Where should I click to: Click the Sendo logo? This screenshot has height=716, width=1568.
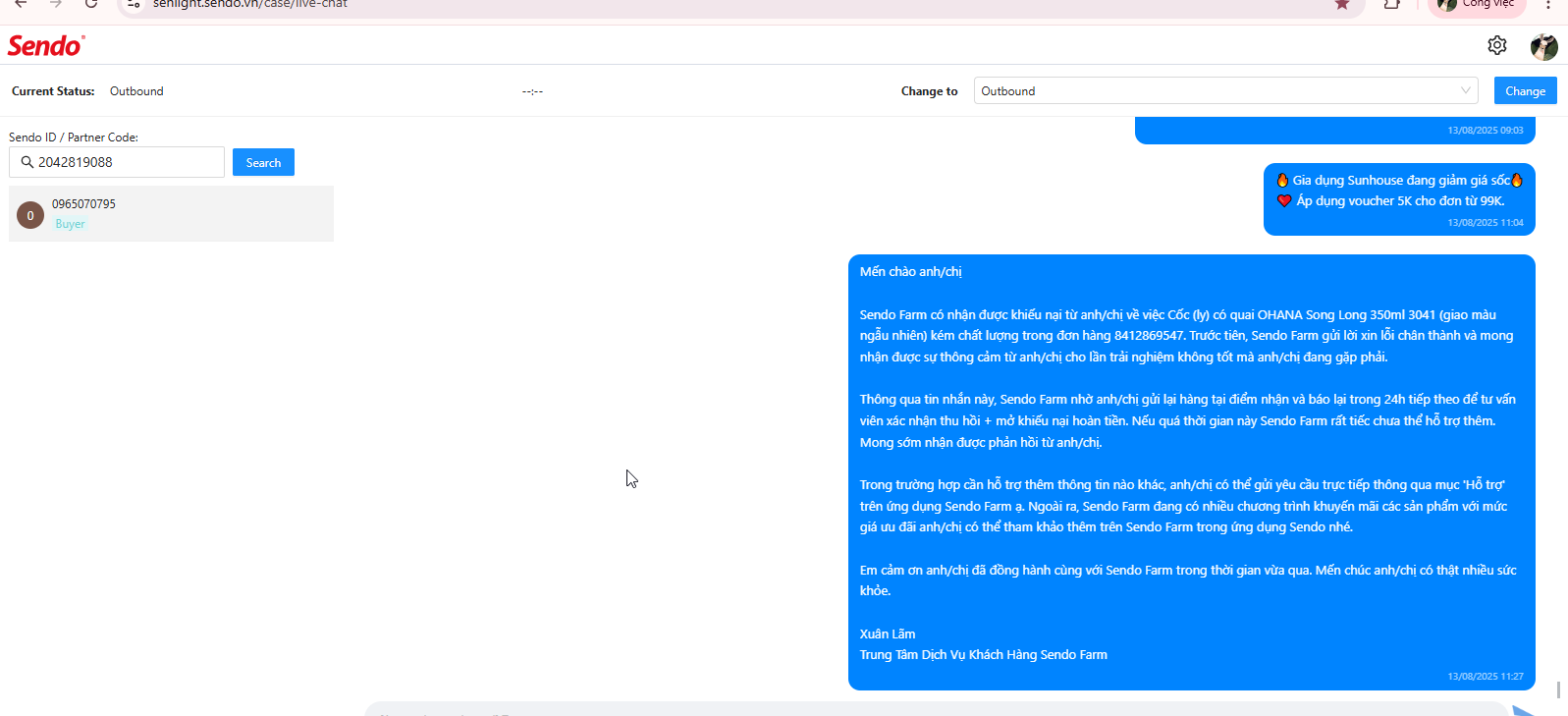coord(46,46)
